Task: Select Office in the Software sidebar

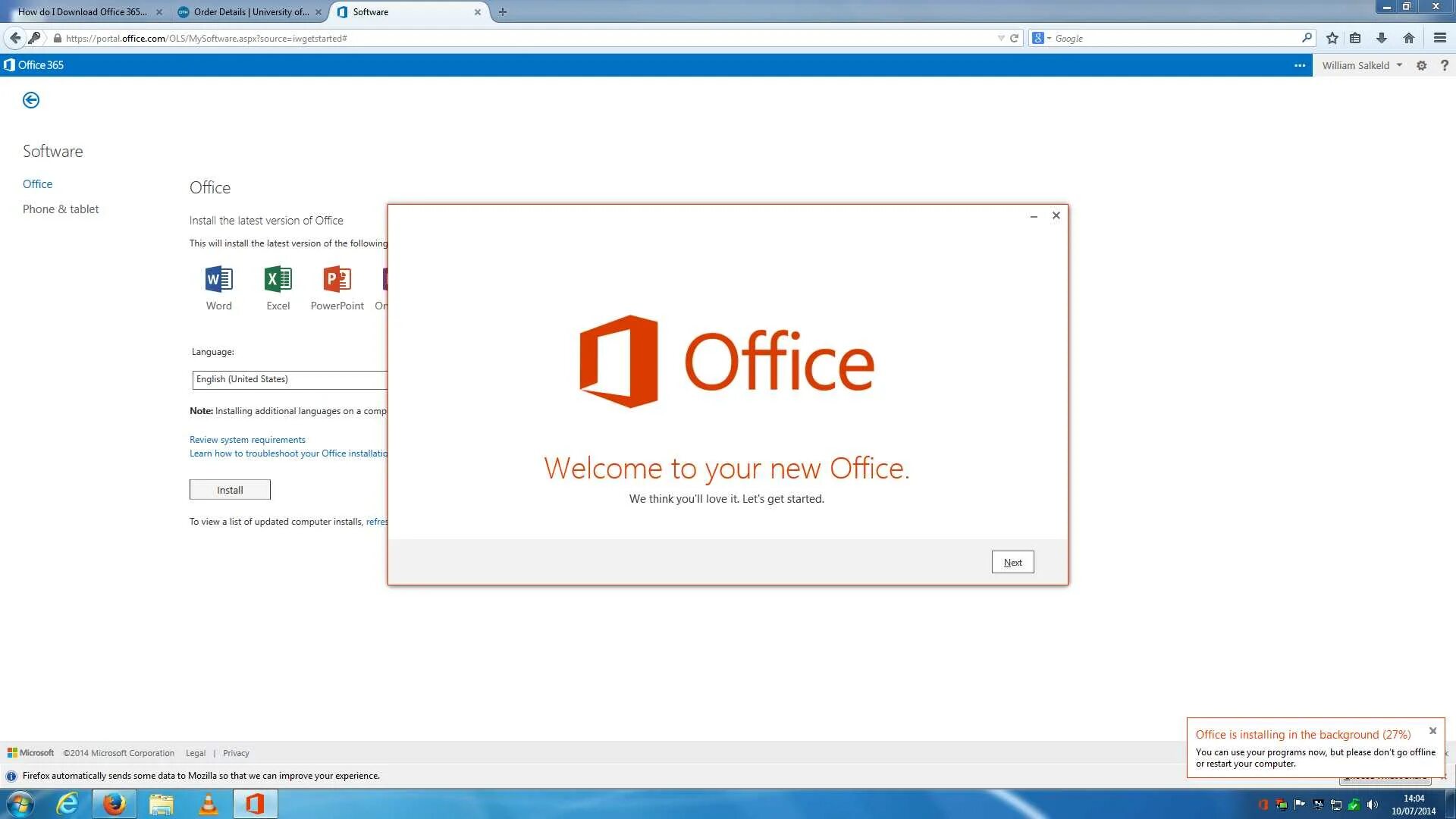Action: click(37, 184)
